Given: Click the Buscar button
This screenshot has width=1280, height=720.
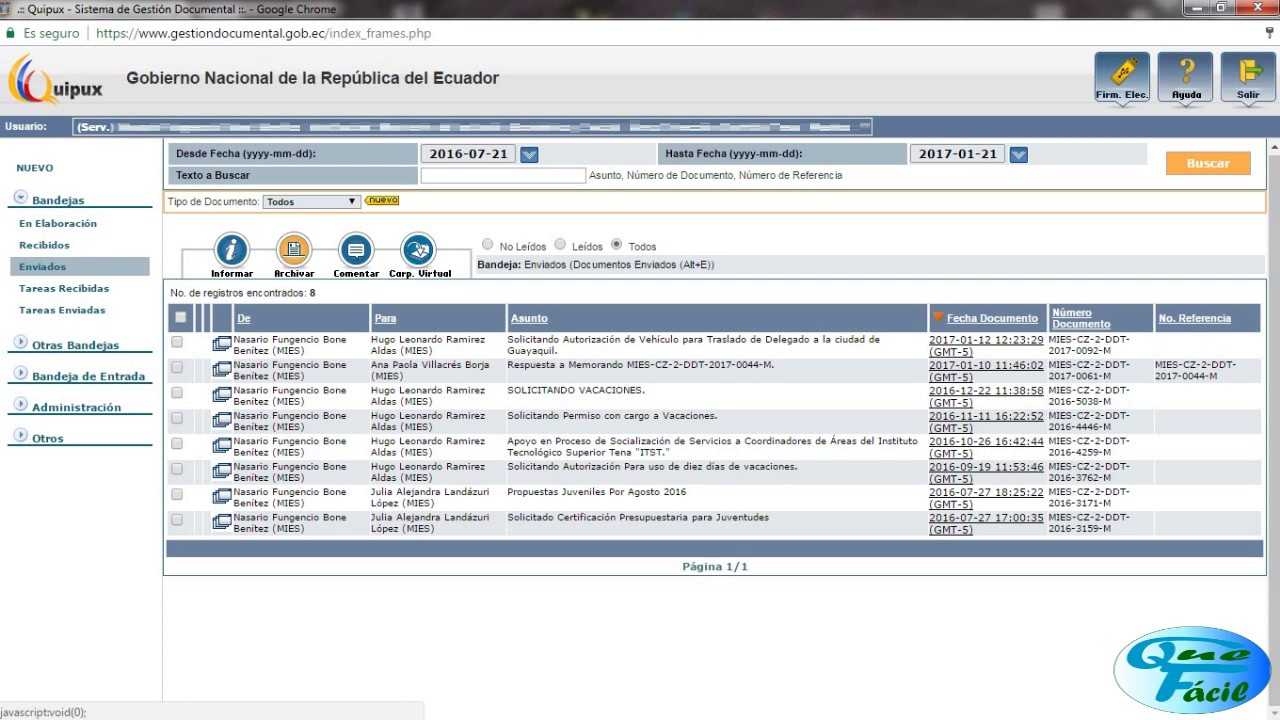Looking at the screenshot, I should coord(1208,163).
